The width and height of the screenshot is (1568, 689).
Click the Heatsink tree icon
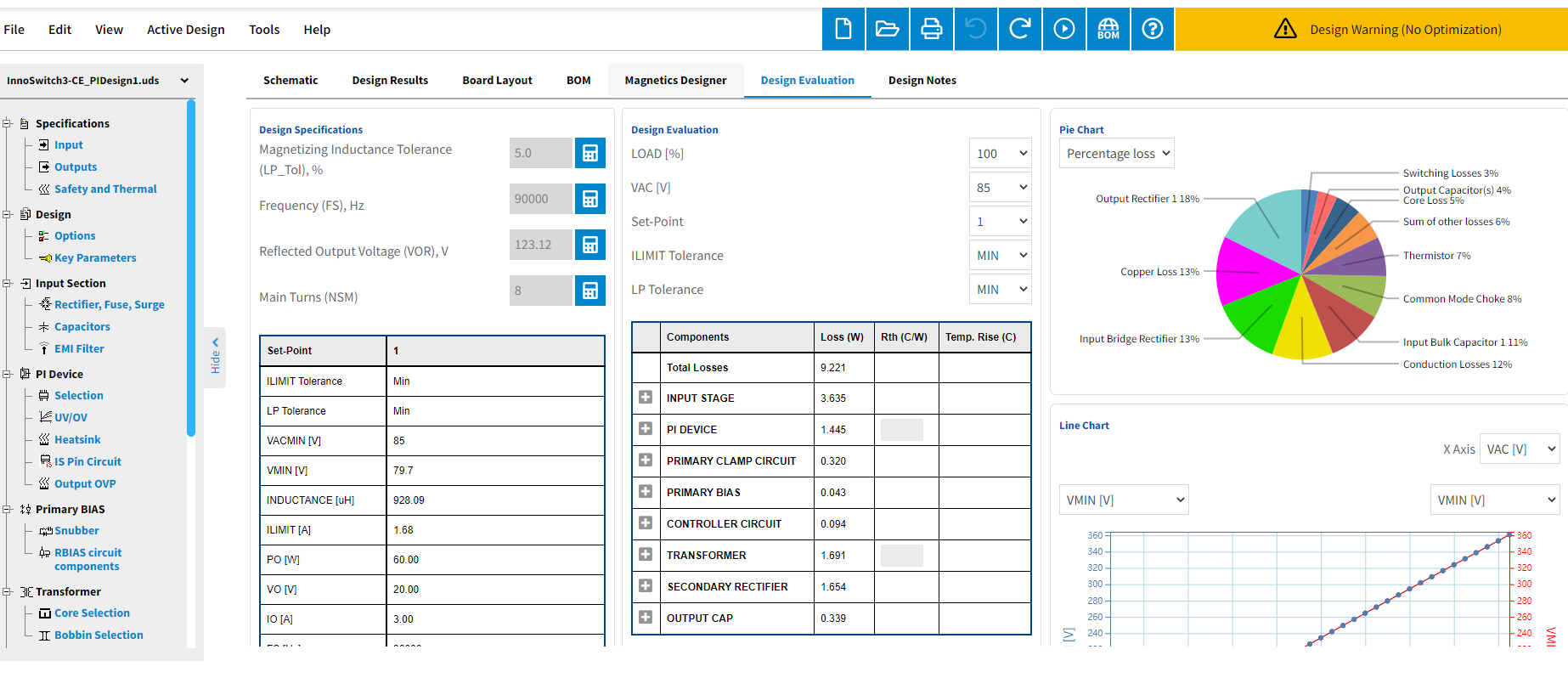pyautogui.click(x=44, y=439)
